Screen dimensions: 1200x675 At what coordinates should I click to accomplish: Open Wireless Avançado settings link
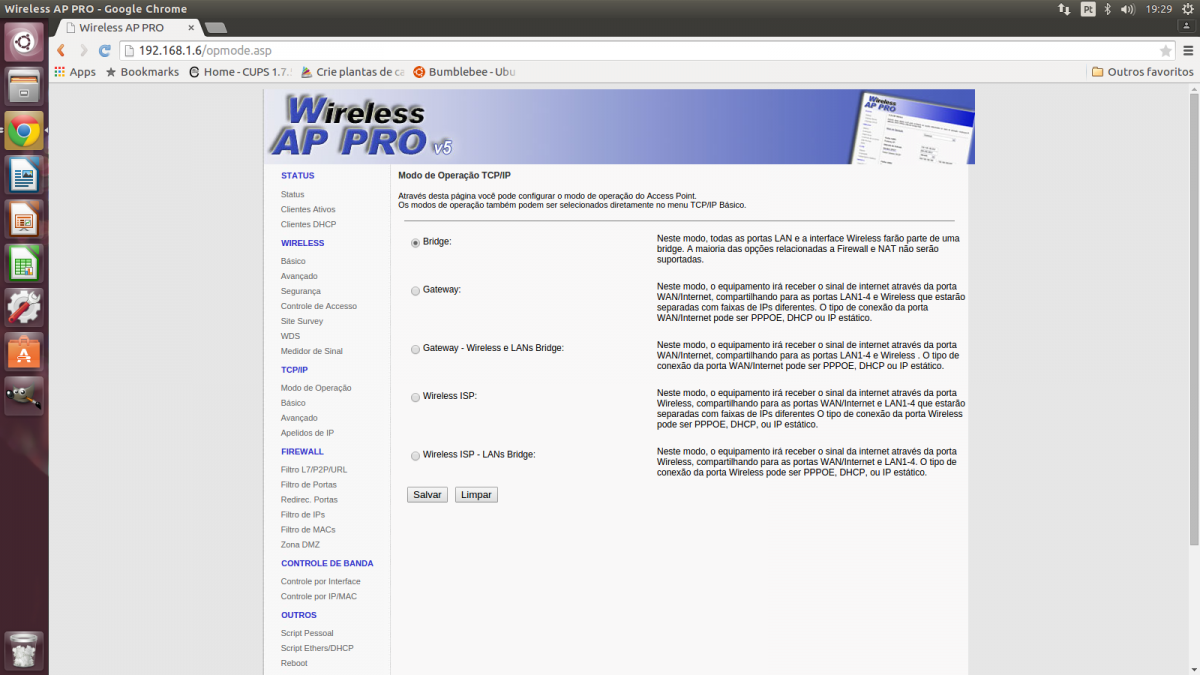pos(299,276)
